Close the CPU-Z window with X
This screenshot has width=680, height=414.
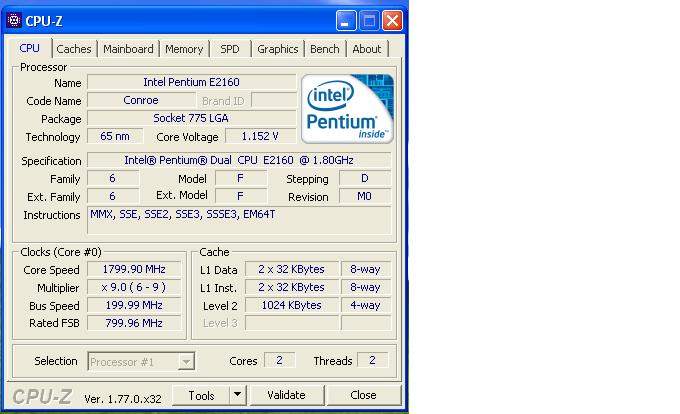click(x=392, y=20)
